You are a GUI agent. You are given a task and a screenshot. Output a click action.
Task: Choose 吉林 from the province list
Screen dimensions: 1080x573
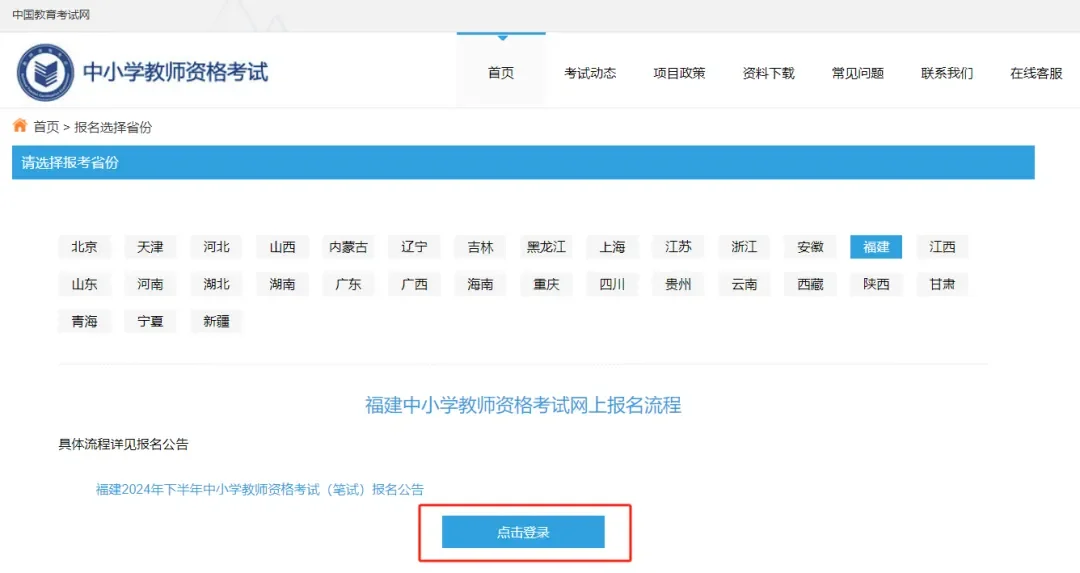(x=480, y=247)
